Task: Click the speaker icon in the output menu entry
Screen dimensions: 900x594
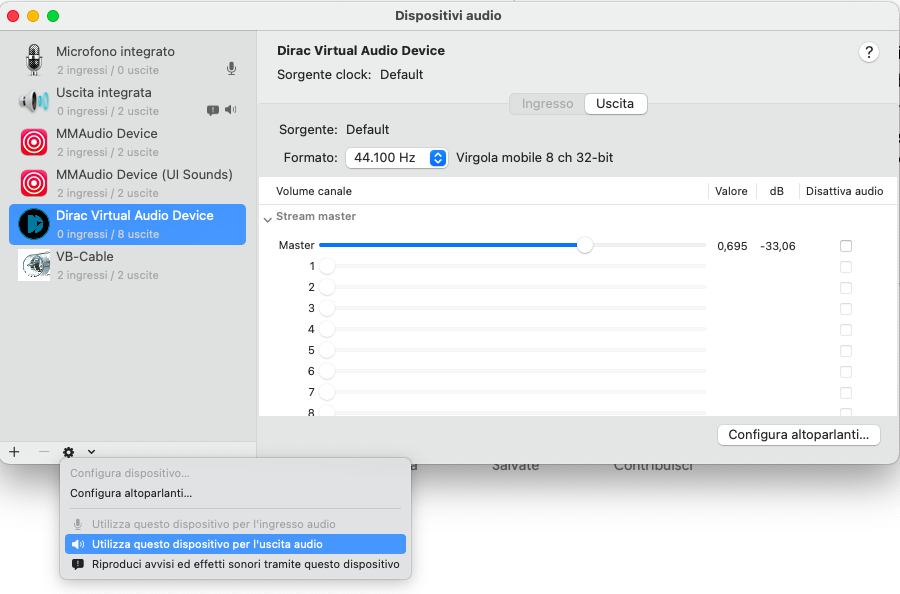Action: point(78,544)
